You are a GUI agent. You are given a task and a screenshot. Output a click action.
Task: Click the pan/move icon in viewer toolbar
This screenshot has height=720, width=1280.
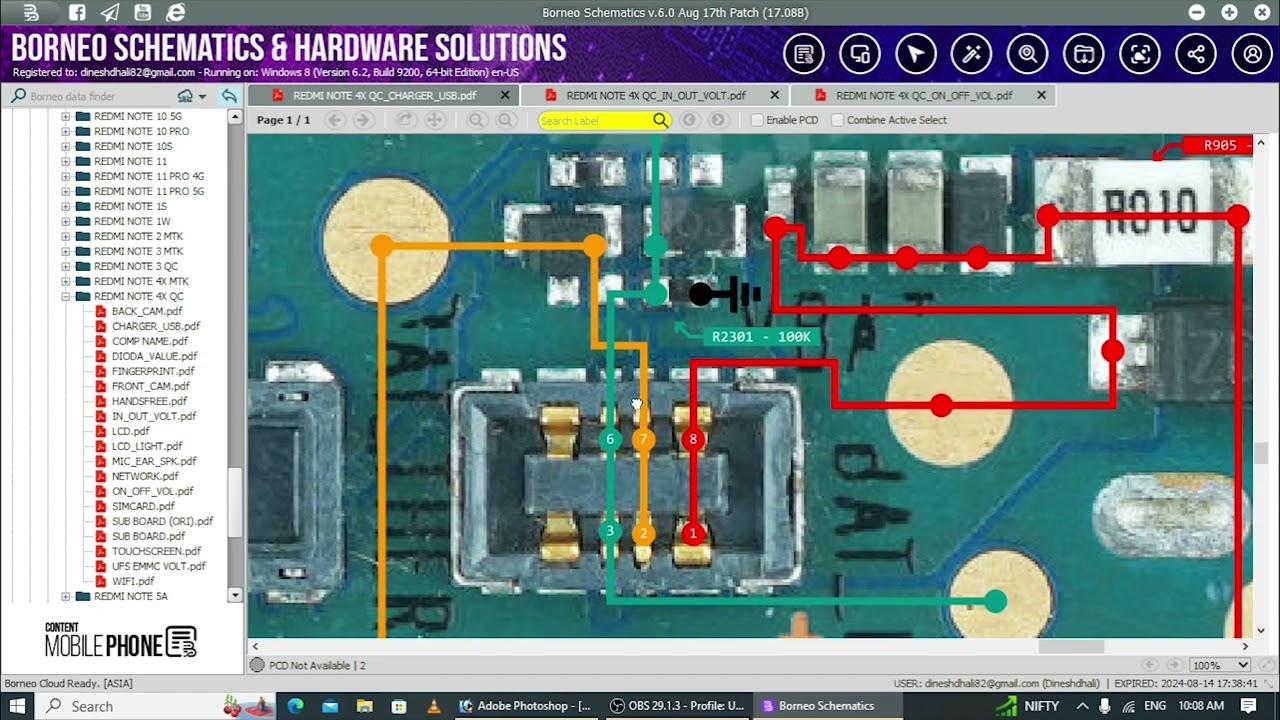pyautogui.click(x=434, y=120)
